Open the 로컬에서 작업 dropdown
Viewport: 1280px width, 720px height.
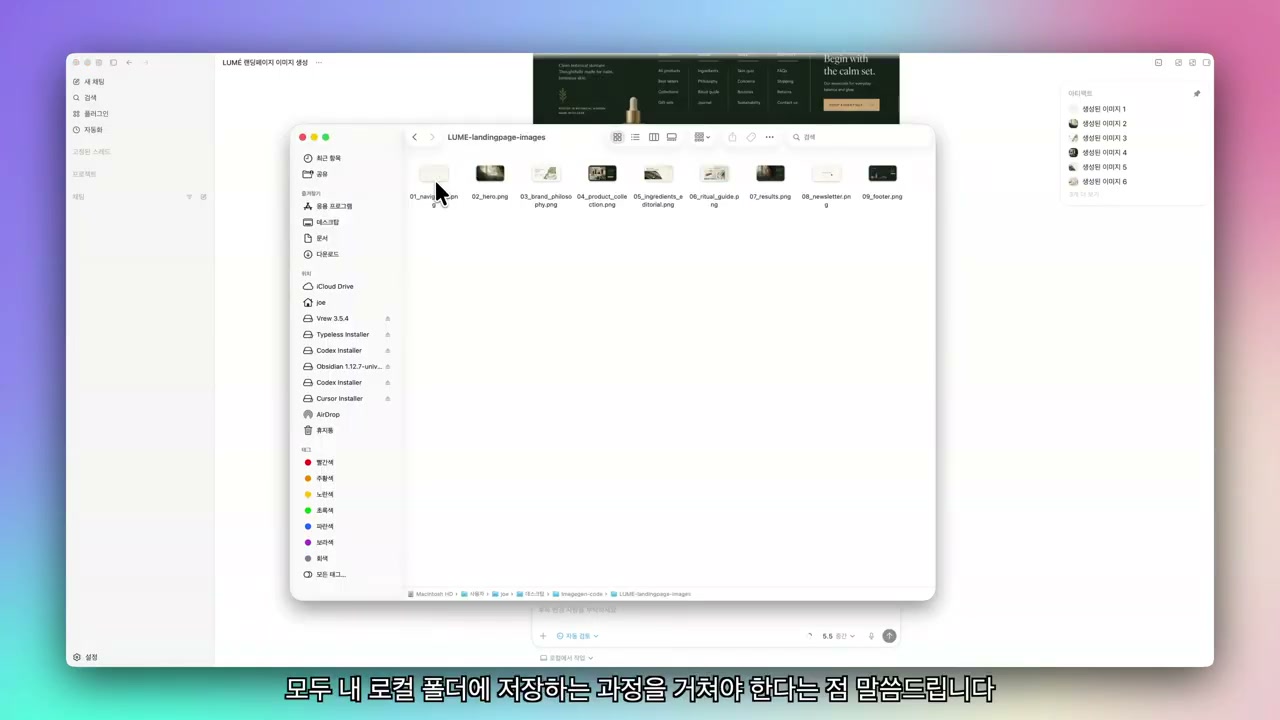(566, 658)
